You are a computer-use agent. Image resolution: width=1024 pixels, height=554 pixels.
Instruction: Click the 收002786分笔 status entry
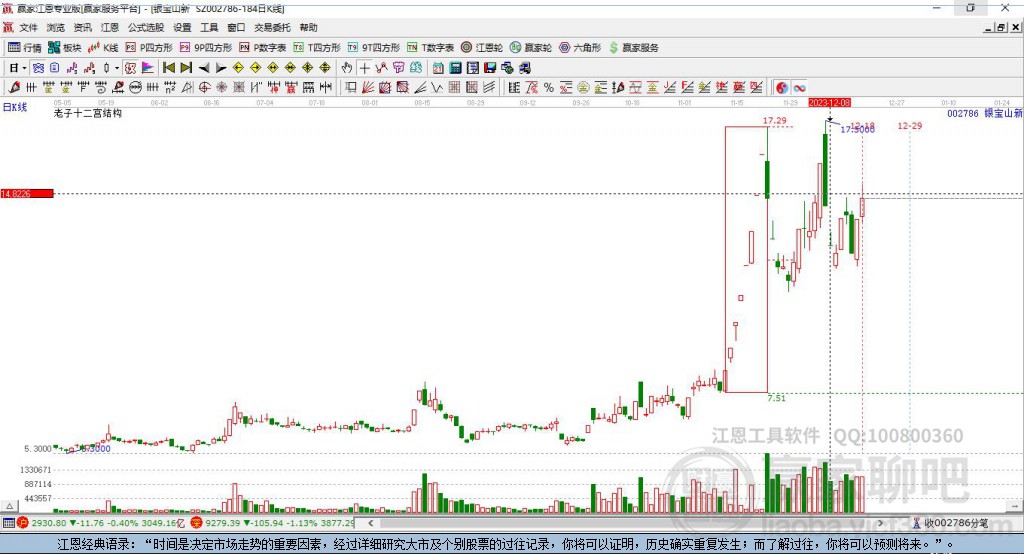click(x=951, y=523)
